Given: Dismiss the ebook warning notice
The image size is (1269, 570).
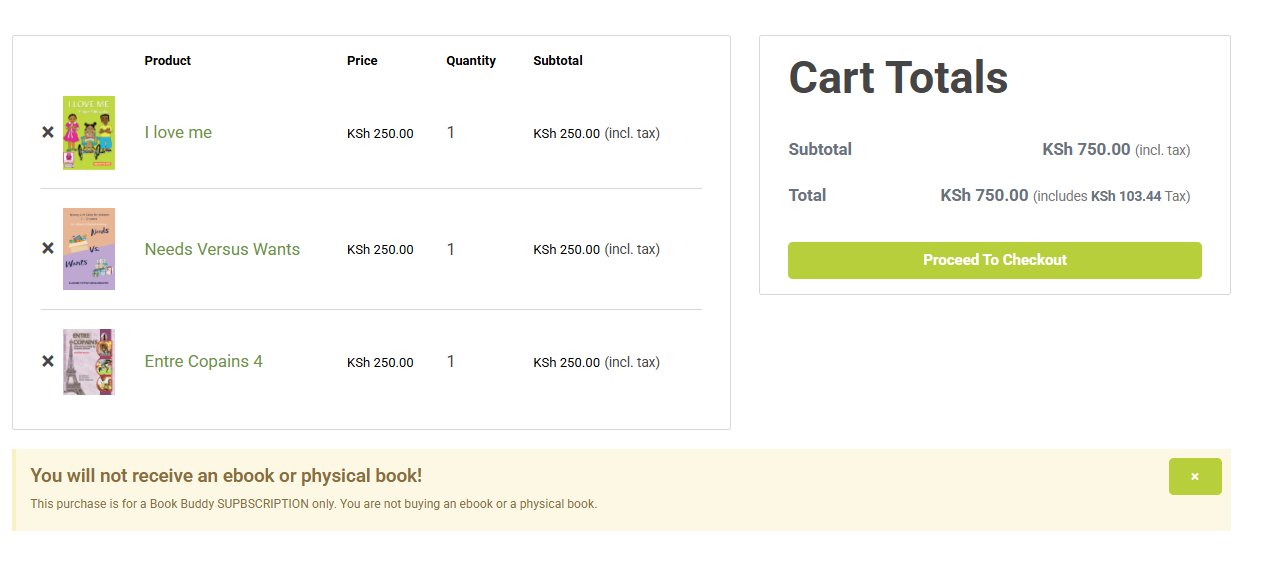Looking at the screenshot, I should [x=1194, y=476].
